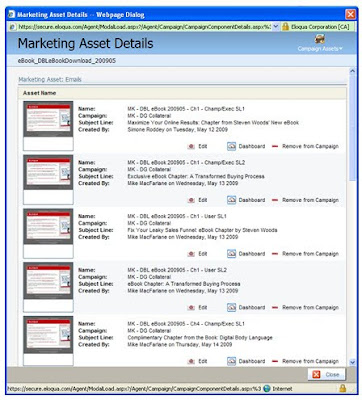362x400 pixels.
Task: Click the Edit icon for Ch1 - User SL1
Action: (191, 254)
